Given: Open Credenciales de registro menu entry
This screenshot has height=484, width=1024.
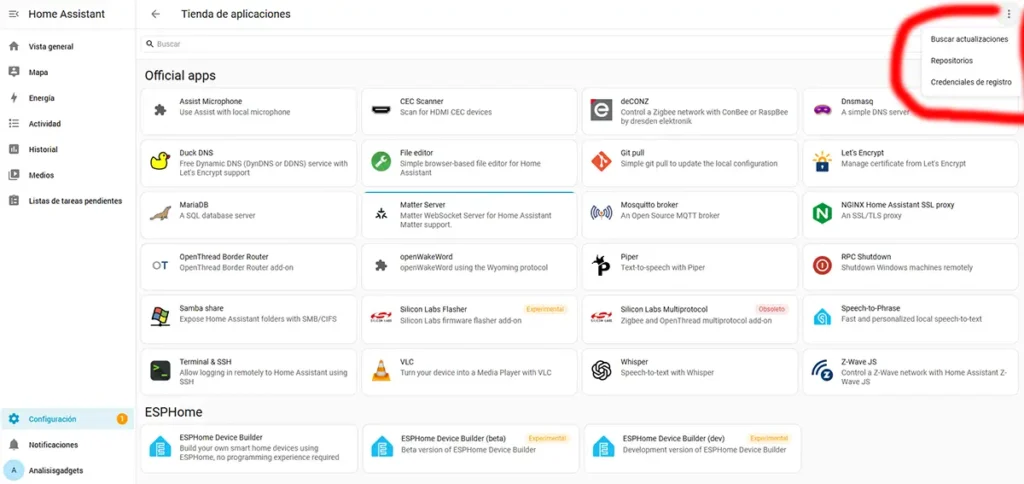Looking at the screenshot, I should coord(970,82).
